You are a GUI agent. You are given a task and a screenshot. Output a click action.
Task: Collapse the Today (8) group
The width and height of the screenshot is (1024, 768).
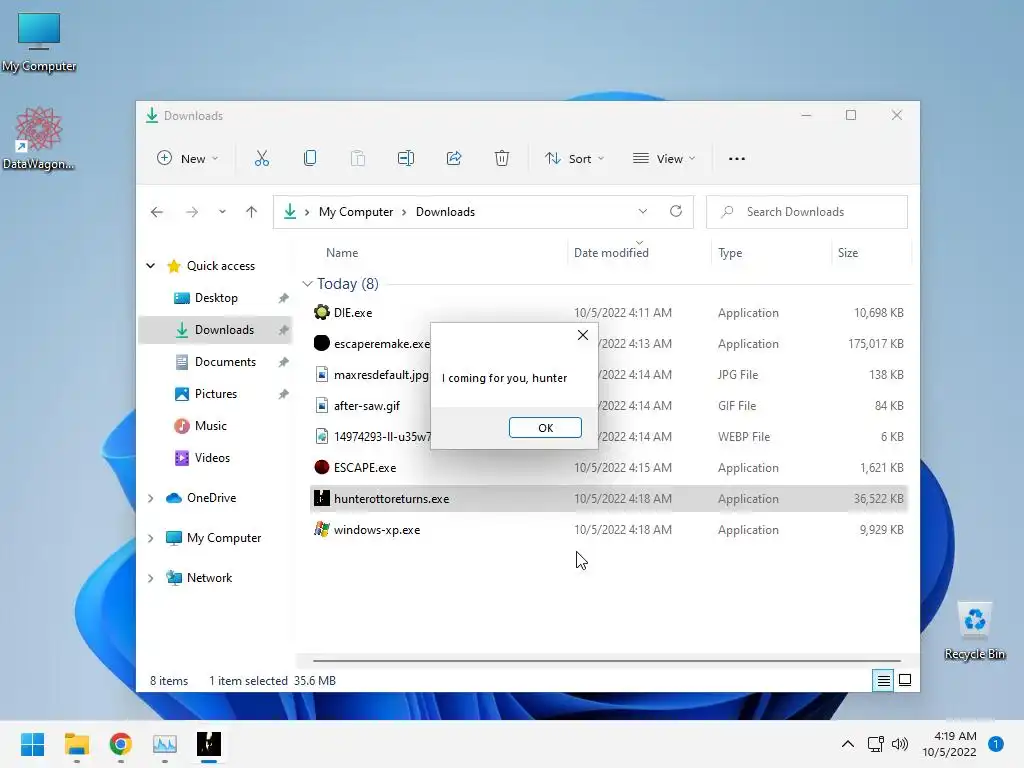[x=307, y=283]
